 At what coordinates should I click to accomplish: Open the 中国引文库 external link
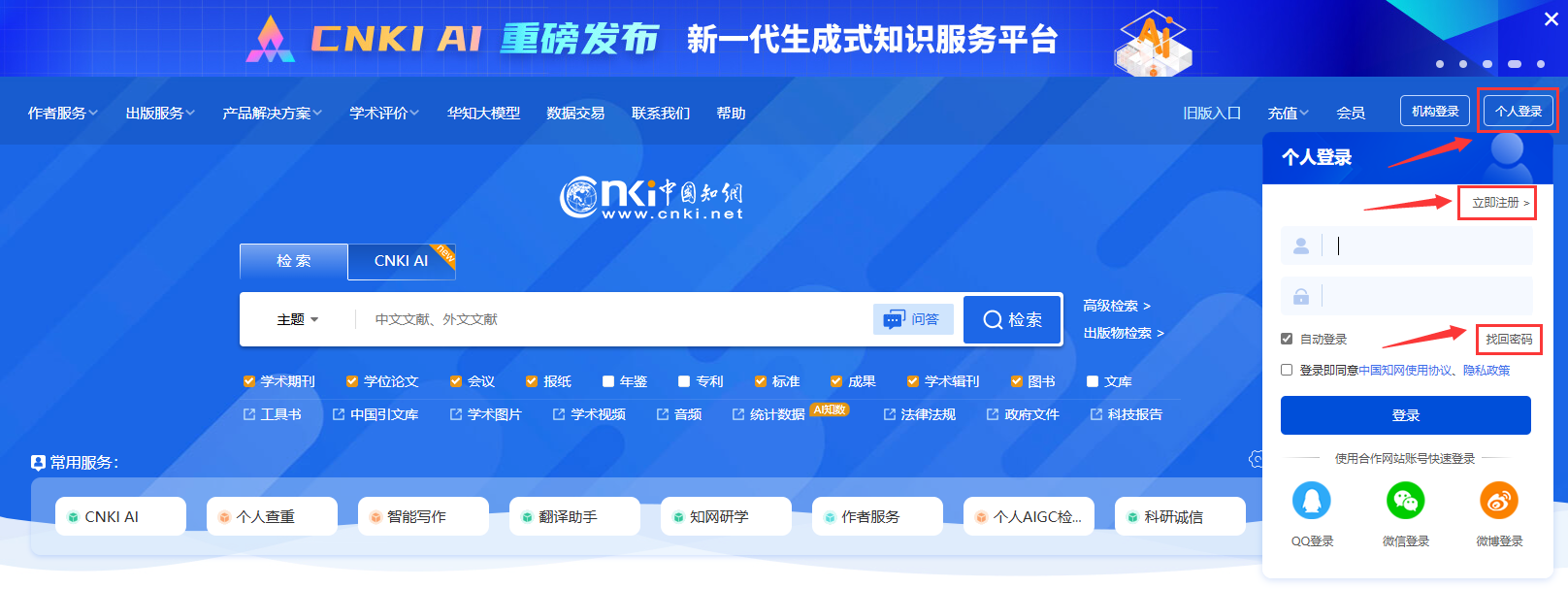[x=376, y=414]
